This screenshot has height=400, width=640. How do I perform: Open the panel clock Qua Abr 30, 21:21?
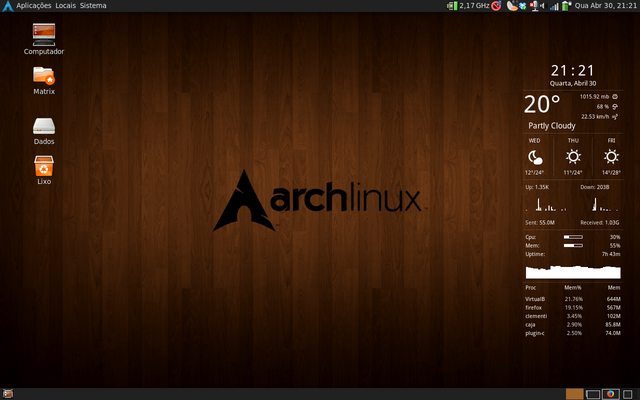point(606,6)
